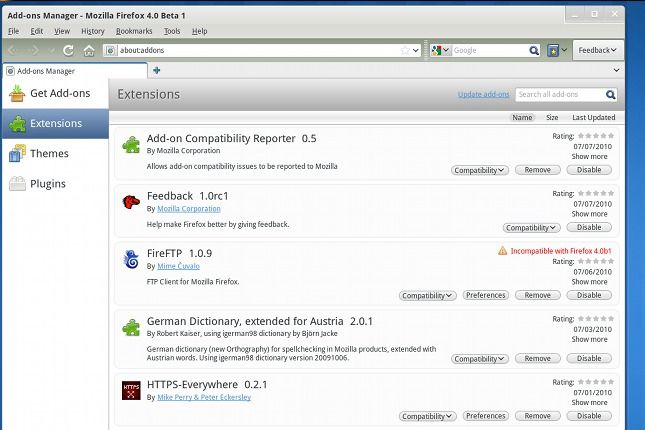Click the incompatibility warning triangle on FireFTP
This screenshot has width=645, height=430.
[x=502, y=251]
